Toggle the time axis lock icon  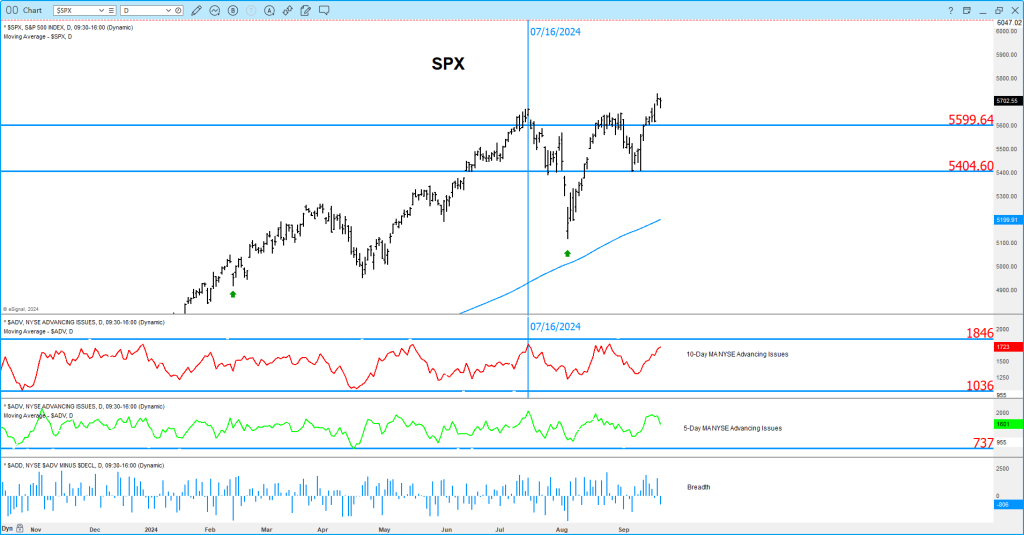tap(20, 528)
